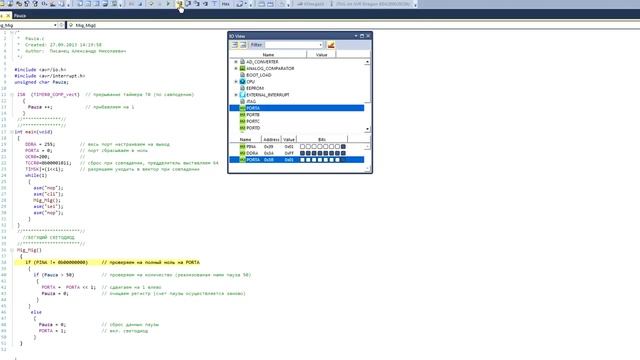Click expand-all icon in IO View toolbar
The image size is (640, 360).
(x=235, y=45)
